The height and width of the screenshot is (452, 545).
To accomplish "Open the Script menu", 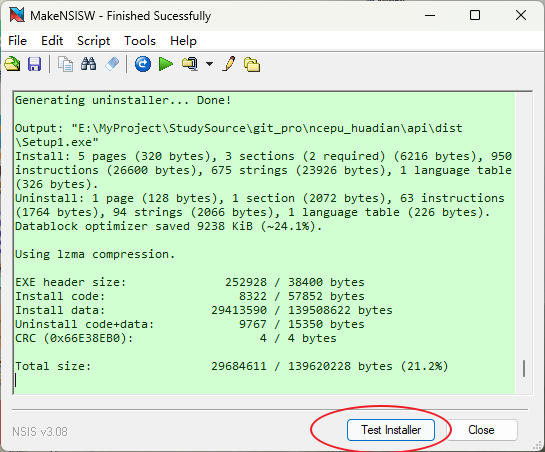I will coord(93,41).
